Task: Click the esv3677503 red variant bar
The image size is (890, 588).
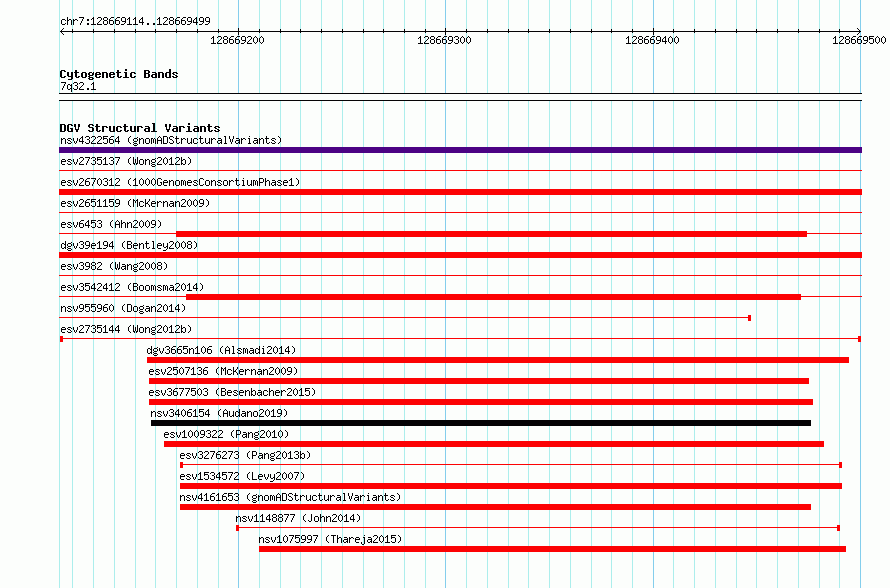Action: 481,402
